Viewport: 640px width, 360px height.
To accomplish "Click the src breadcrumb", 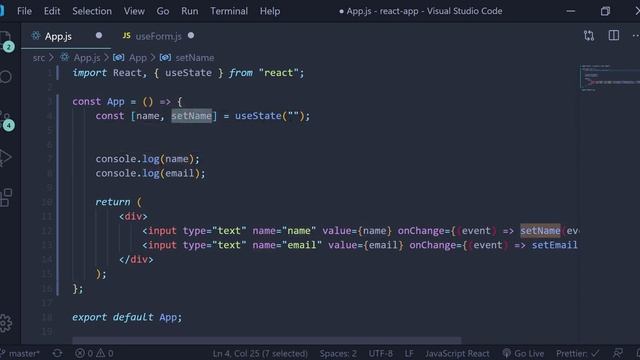I will (39, 58).
